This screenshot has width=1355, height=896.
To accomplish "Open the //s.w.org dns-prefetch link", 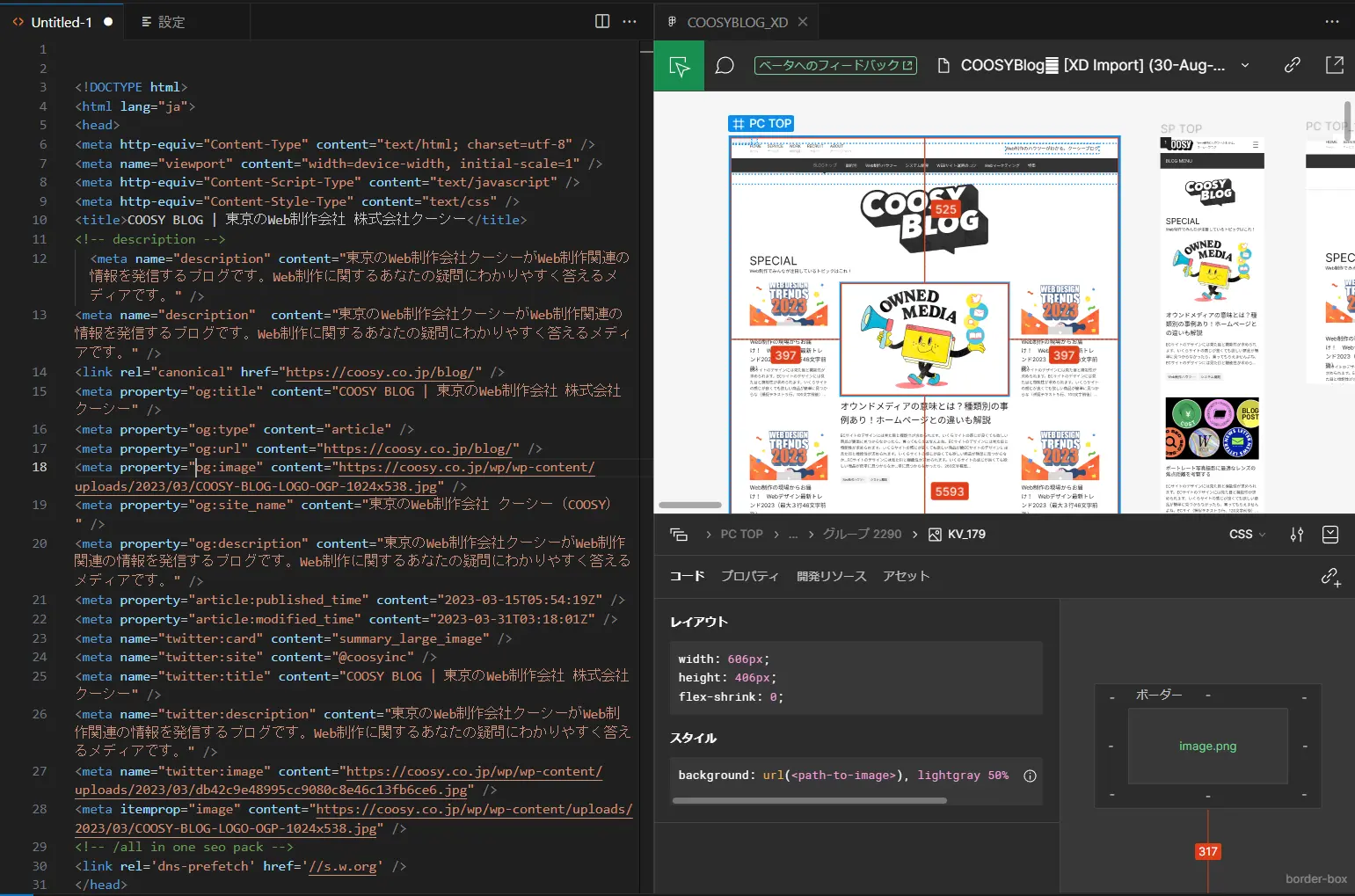I will click(x=344, y=866).
